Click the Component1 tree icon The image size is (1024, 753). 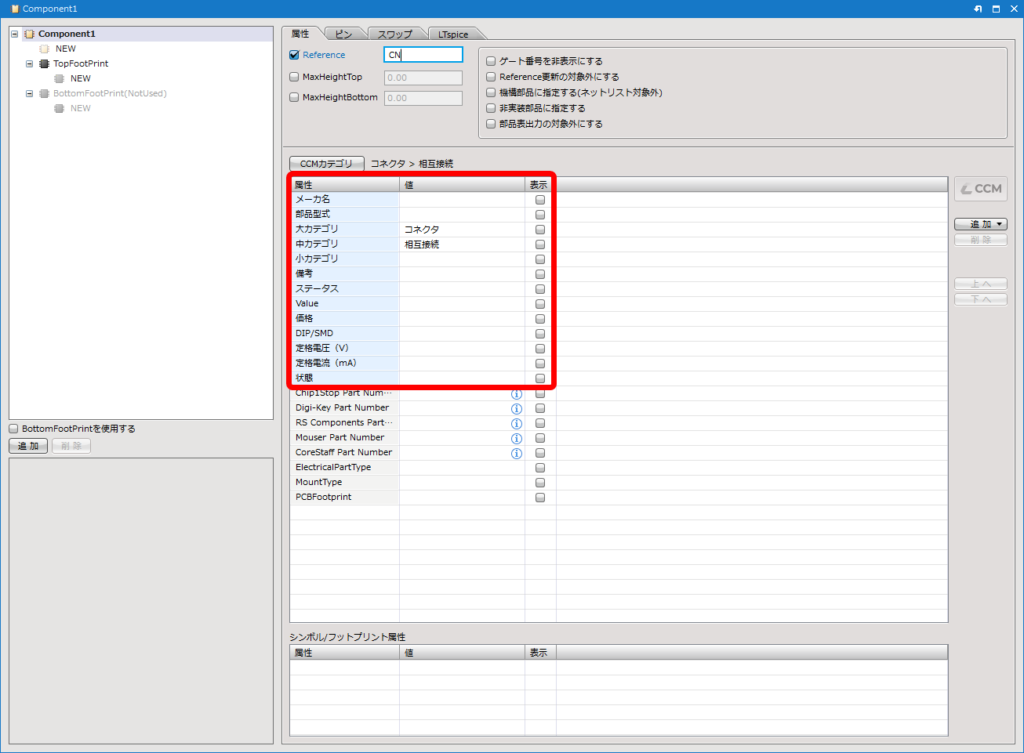[29, 34]
